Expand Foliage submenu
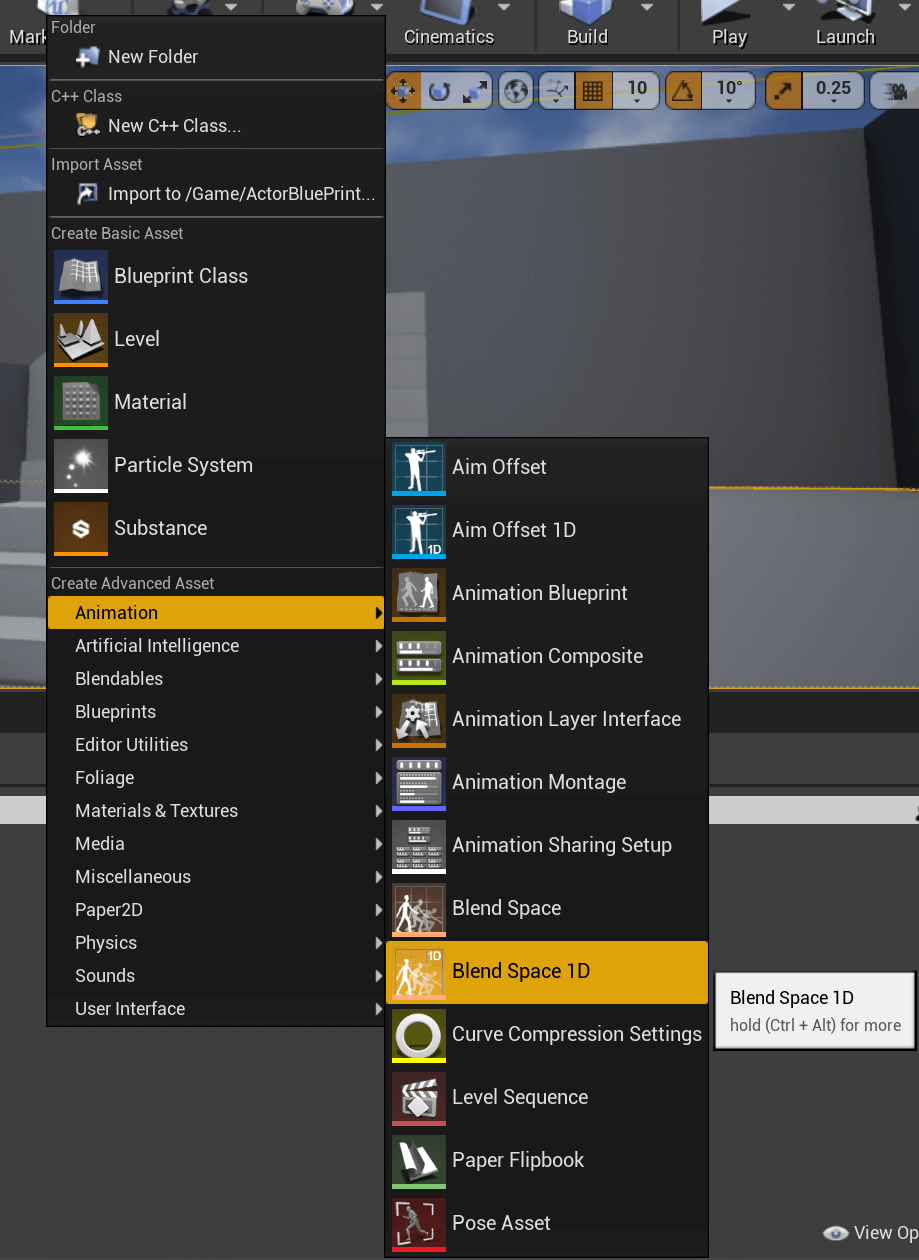The height and width of the screenshot is (1260, 919). pyautogui.click(x=216, y=778)
